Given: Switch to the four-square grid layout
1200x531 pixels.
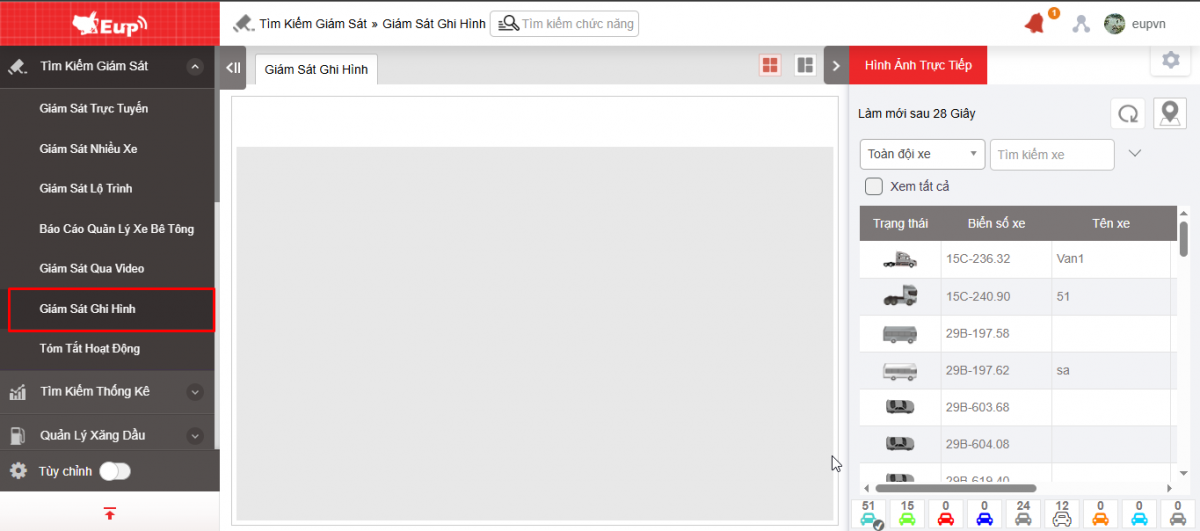Looking at the screenshot, I should click(x=770, y=65).
